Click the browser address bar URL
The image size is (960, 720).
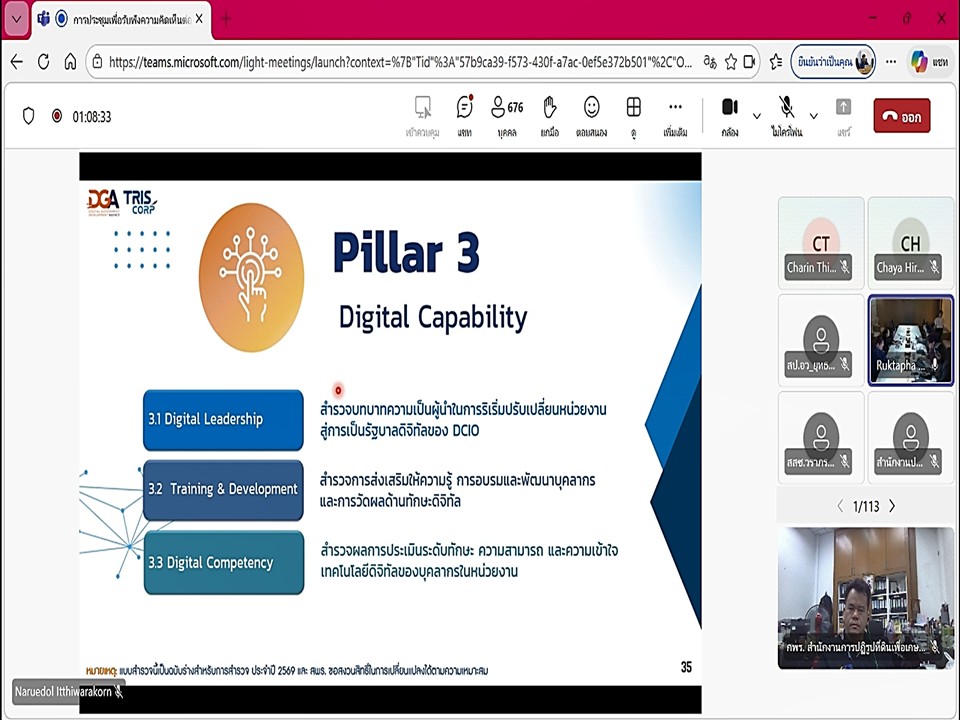point(400,62)
